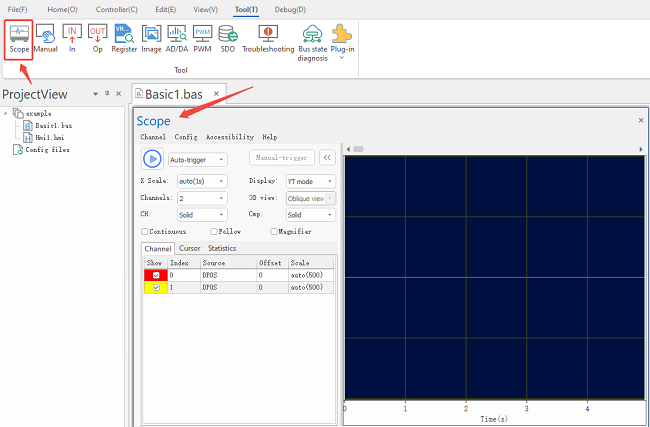650x427 pixels.
Task: Click the Scale cell auto(500) of channel 1
Action: click(x=311, y=287)
